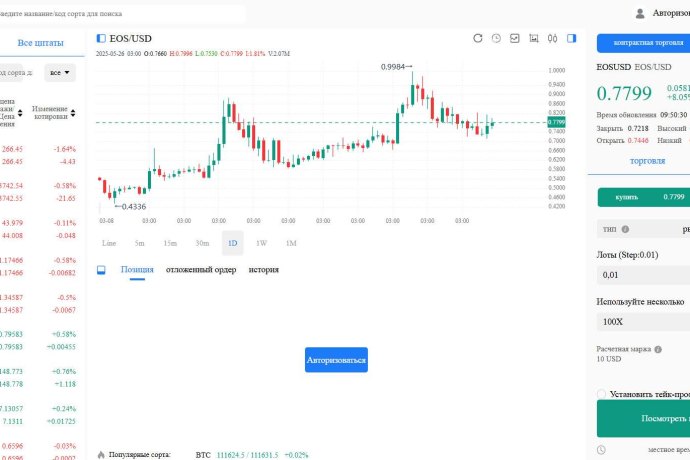
Task: Click the контрактная торговля button
Action: click(643, 43)
